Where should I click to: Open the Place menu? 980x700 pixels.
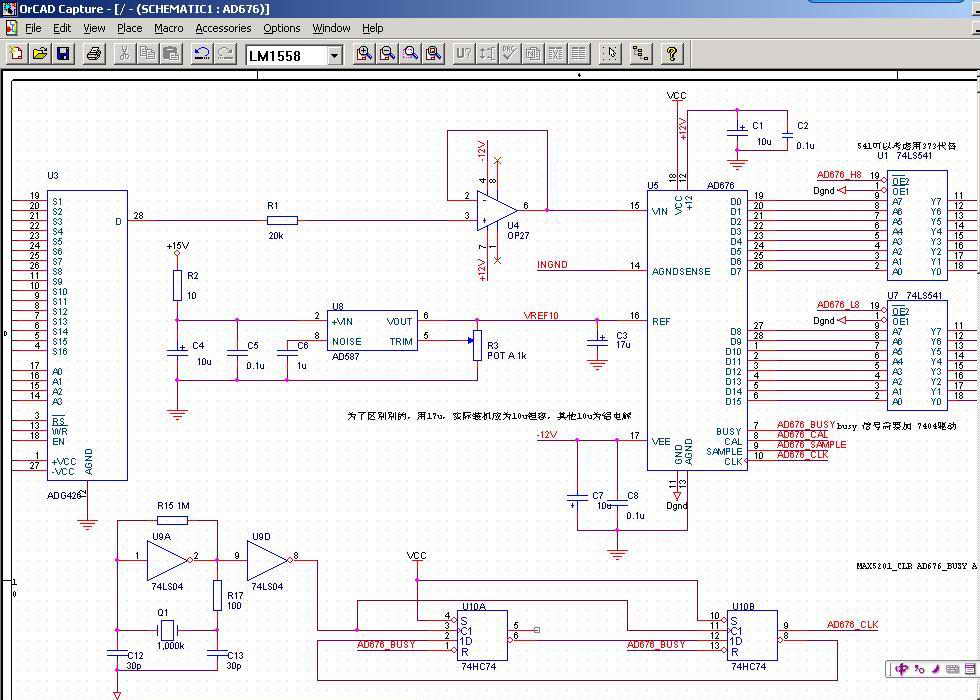pos(130,28)
